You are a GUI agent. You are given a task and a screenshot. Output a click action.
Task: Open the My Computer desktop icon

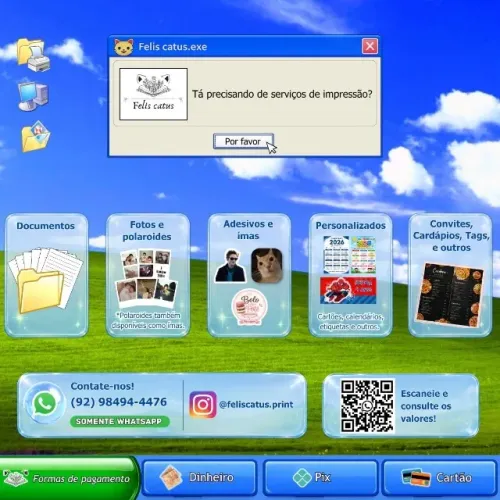tap(33, 96)
